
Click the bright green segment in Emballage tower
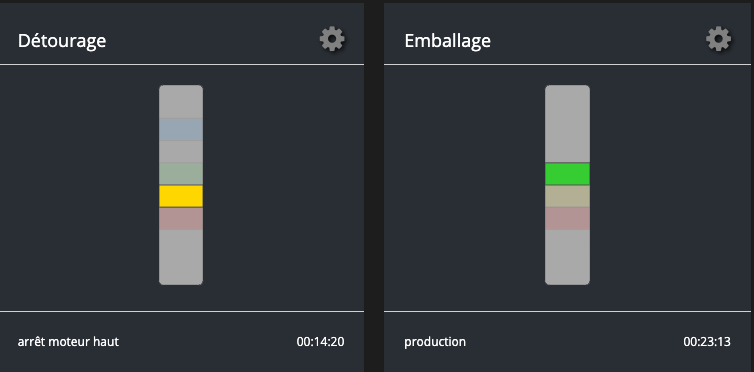(567, 174)
